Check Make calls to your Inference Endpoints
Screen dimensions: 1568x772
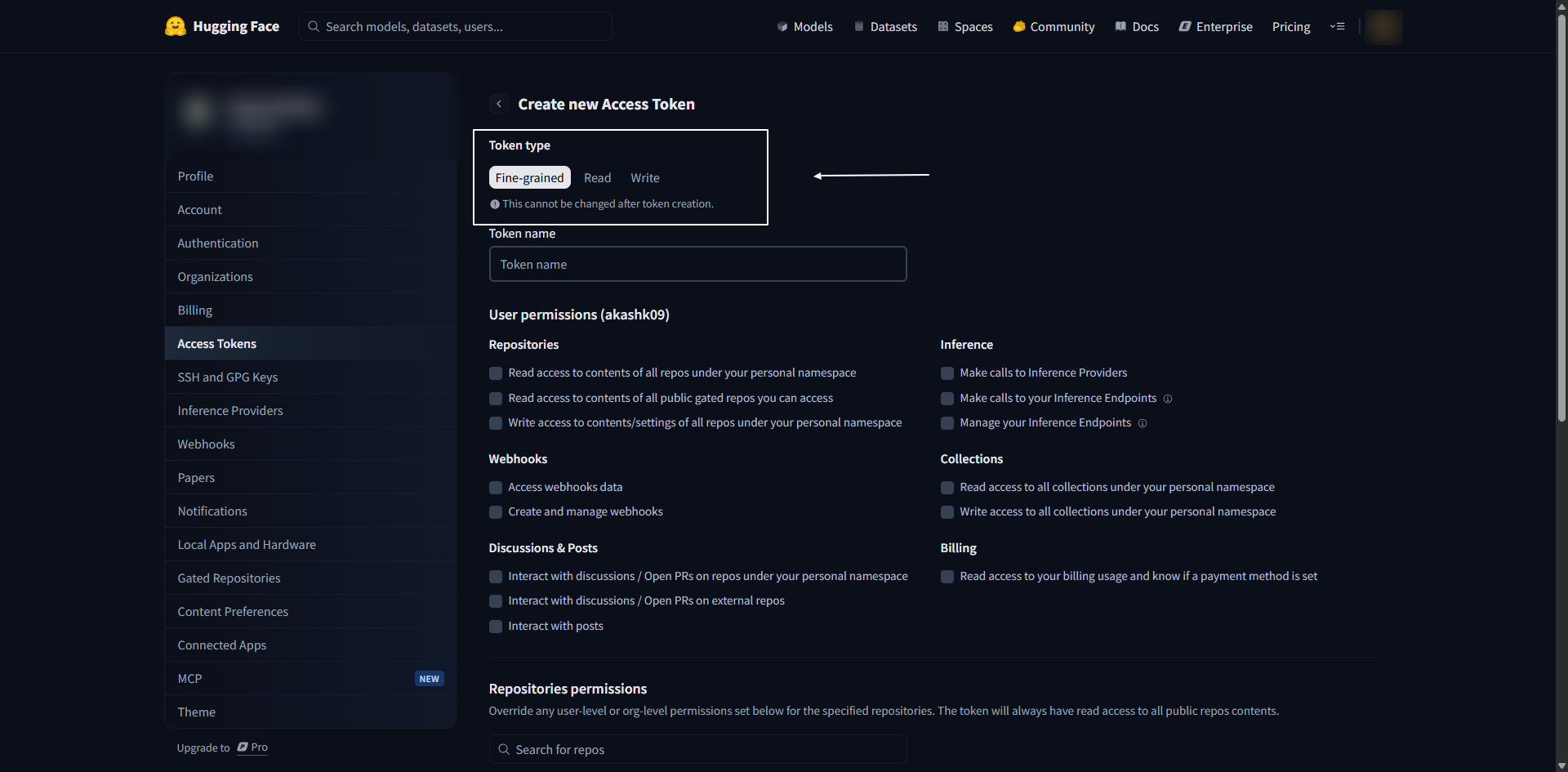click(947, 399)
